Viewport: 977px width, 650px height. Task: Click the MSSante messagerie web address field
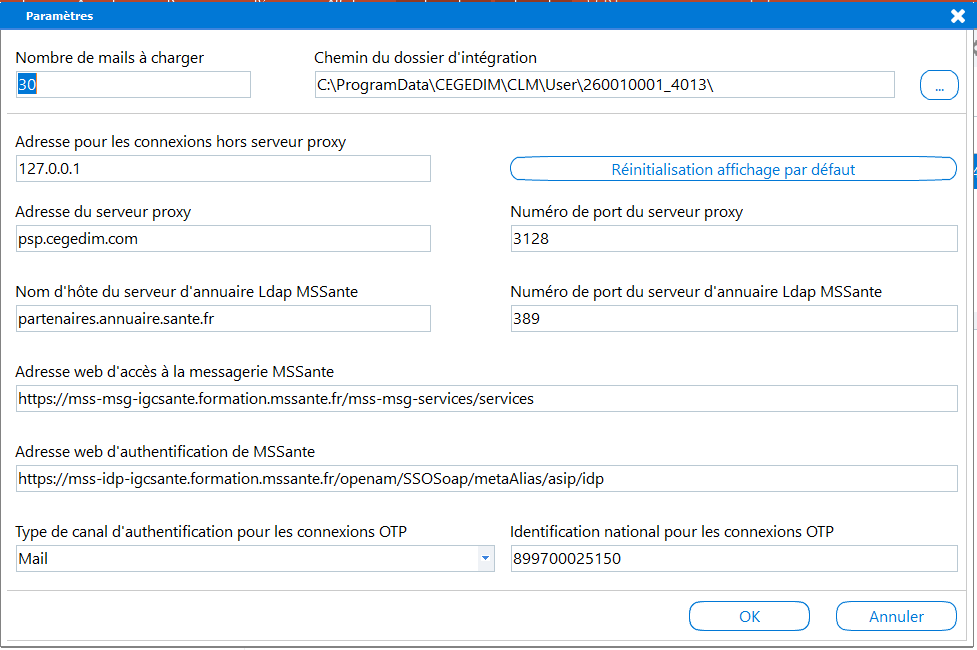point(487,398)
